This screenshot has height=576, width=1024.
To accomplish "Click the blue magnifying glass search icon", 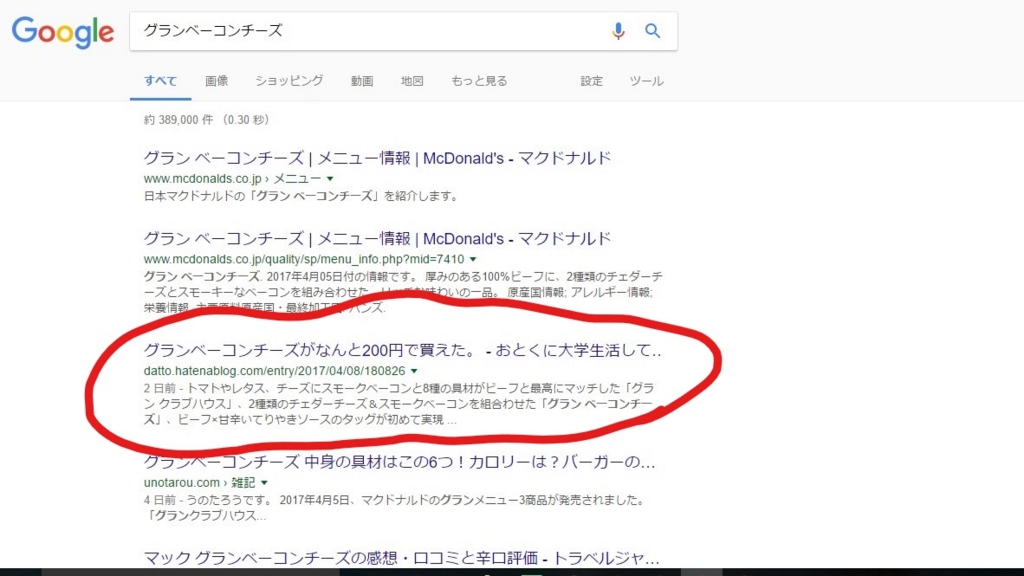I will 652,31.
